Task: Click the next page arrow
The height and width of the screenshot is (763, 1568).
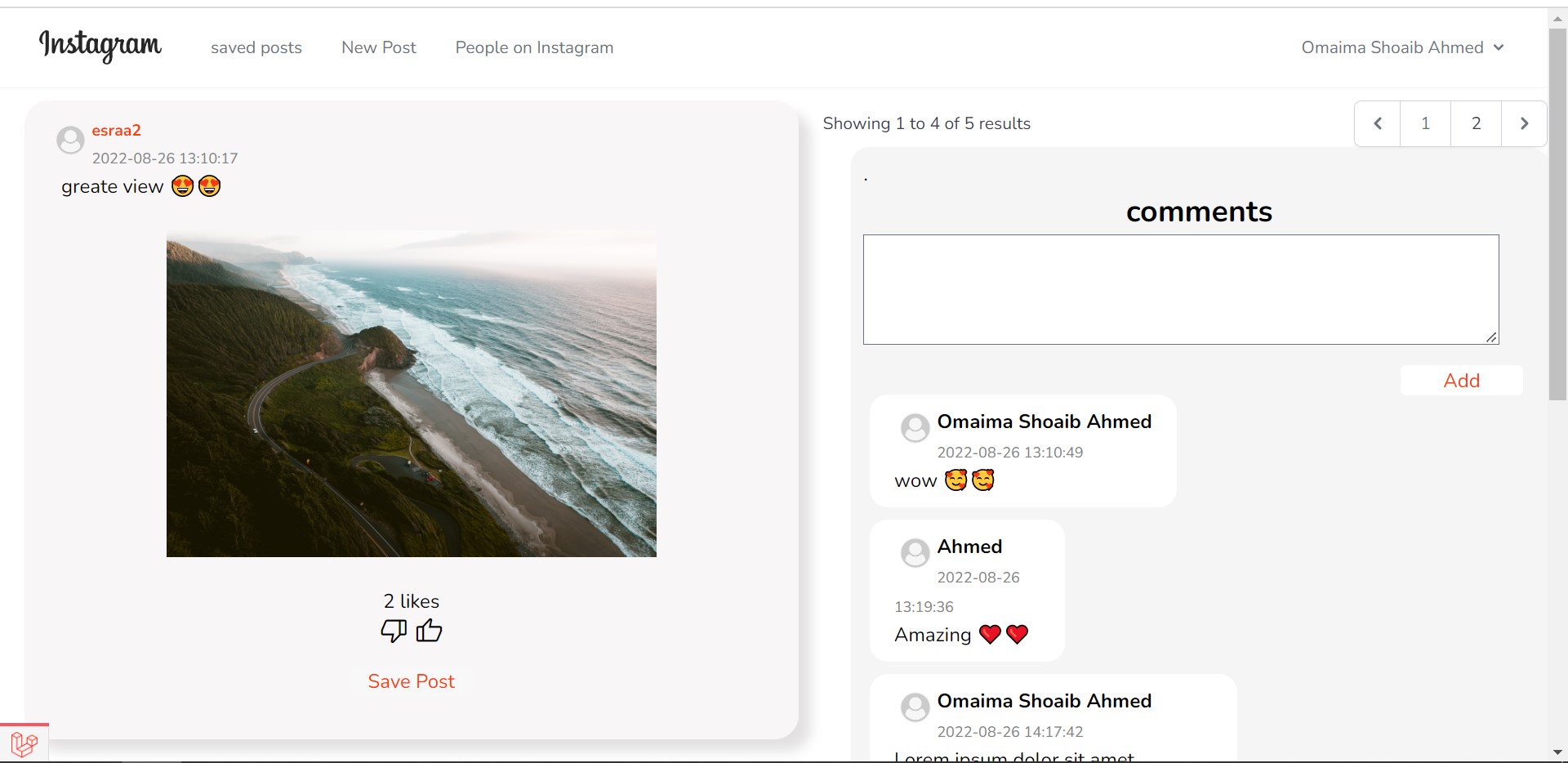Action: tap(1524, 123)
